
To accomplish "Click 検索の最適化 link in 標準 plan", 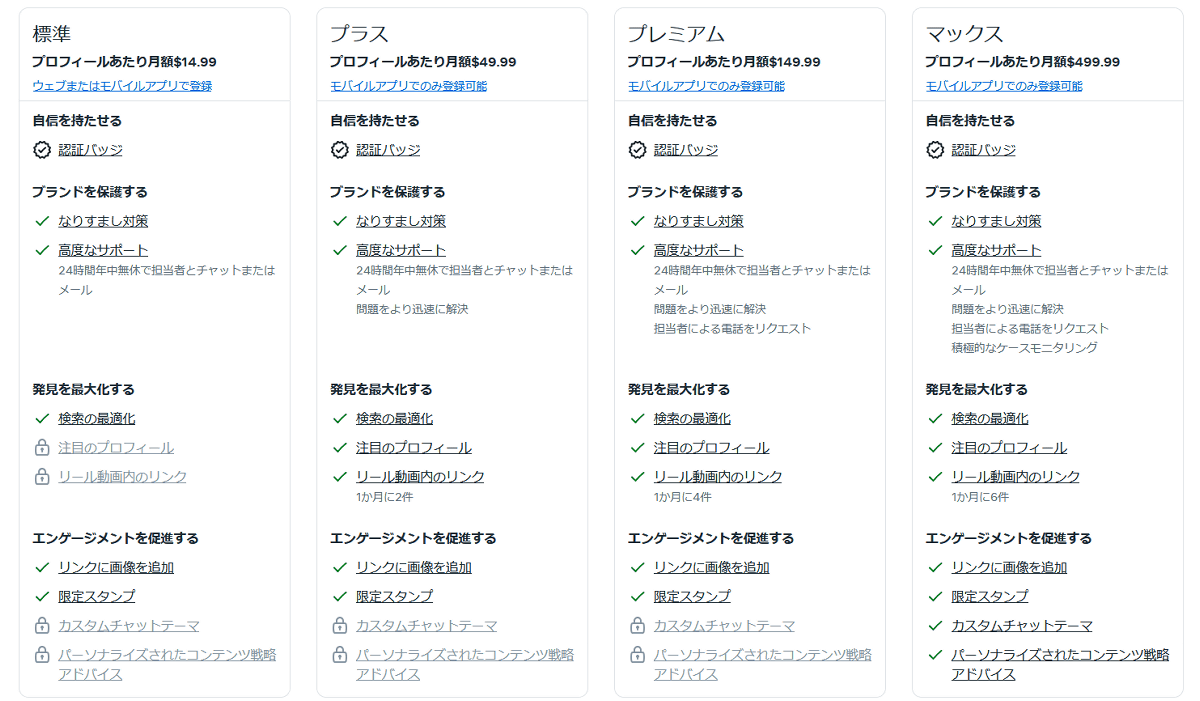I will point(96,419).
